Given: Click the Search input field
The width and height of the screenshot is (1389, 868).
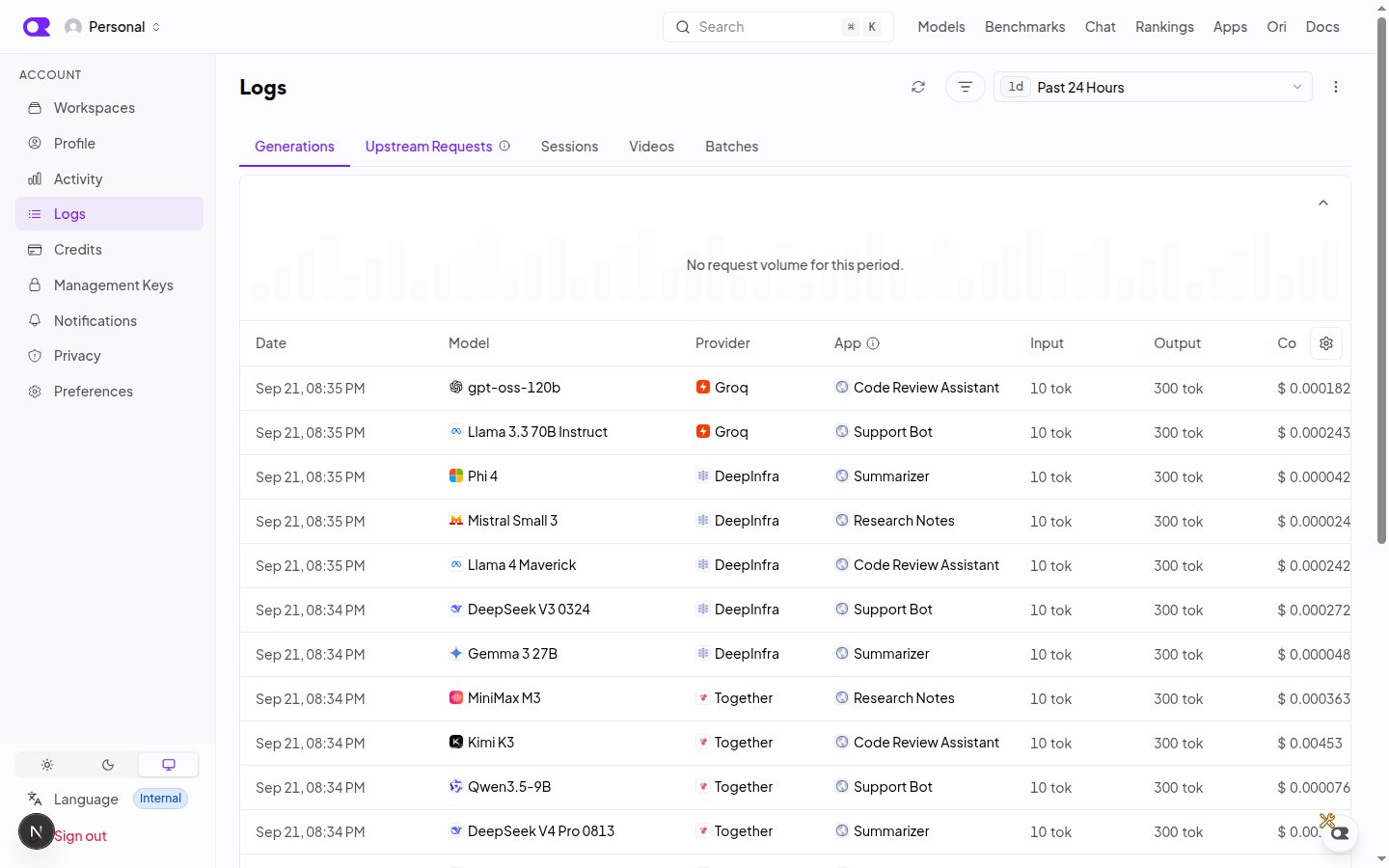Looking at the screenshot, I should (x=777, y=27).
